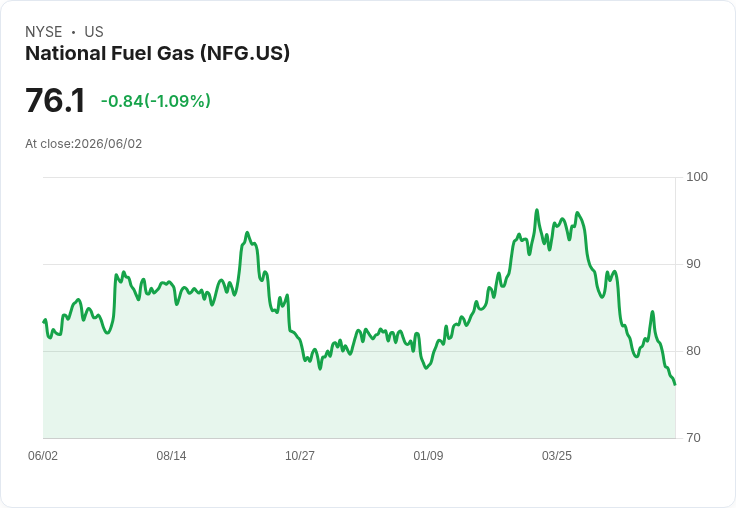Click the National Fuel Gas (NFG.US) title
This screenshot has height=508, width=736.
click(x=157, y=54)
